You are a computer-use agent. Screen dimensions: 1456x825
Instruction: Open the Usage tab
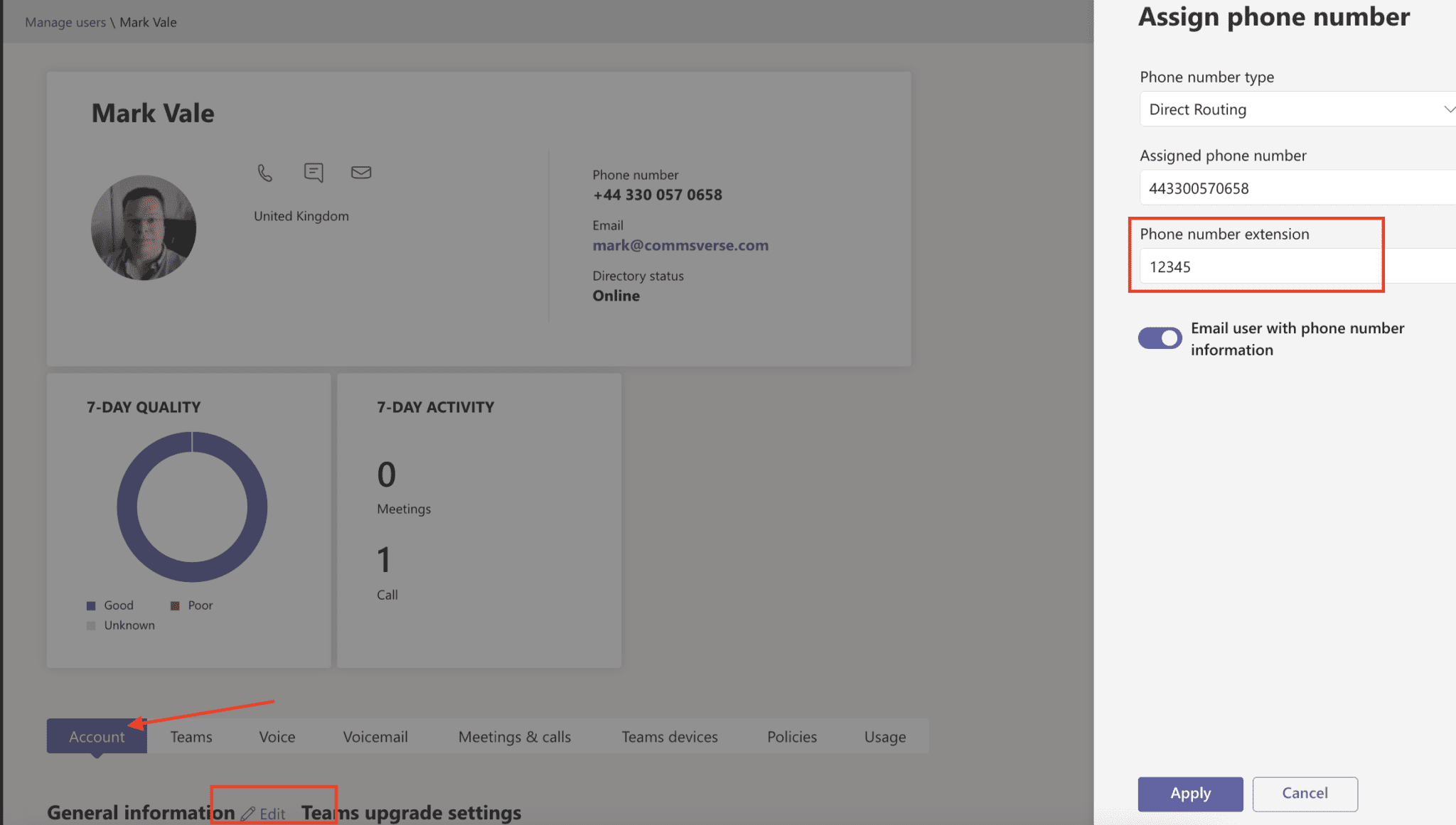884,737
